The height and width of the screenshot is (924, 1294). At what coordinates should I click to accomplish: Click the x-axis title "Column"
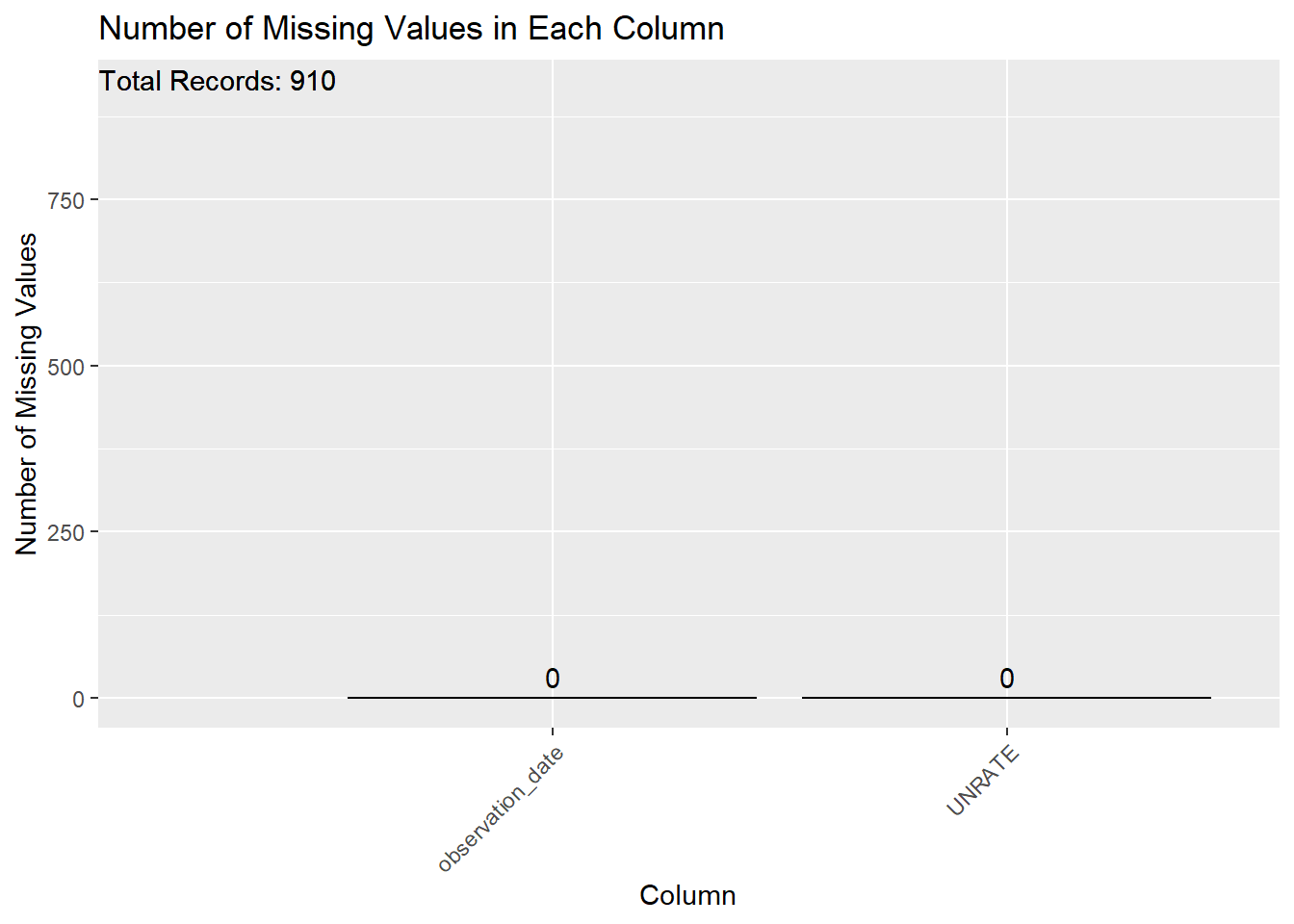click(x=687, y=895)
